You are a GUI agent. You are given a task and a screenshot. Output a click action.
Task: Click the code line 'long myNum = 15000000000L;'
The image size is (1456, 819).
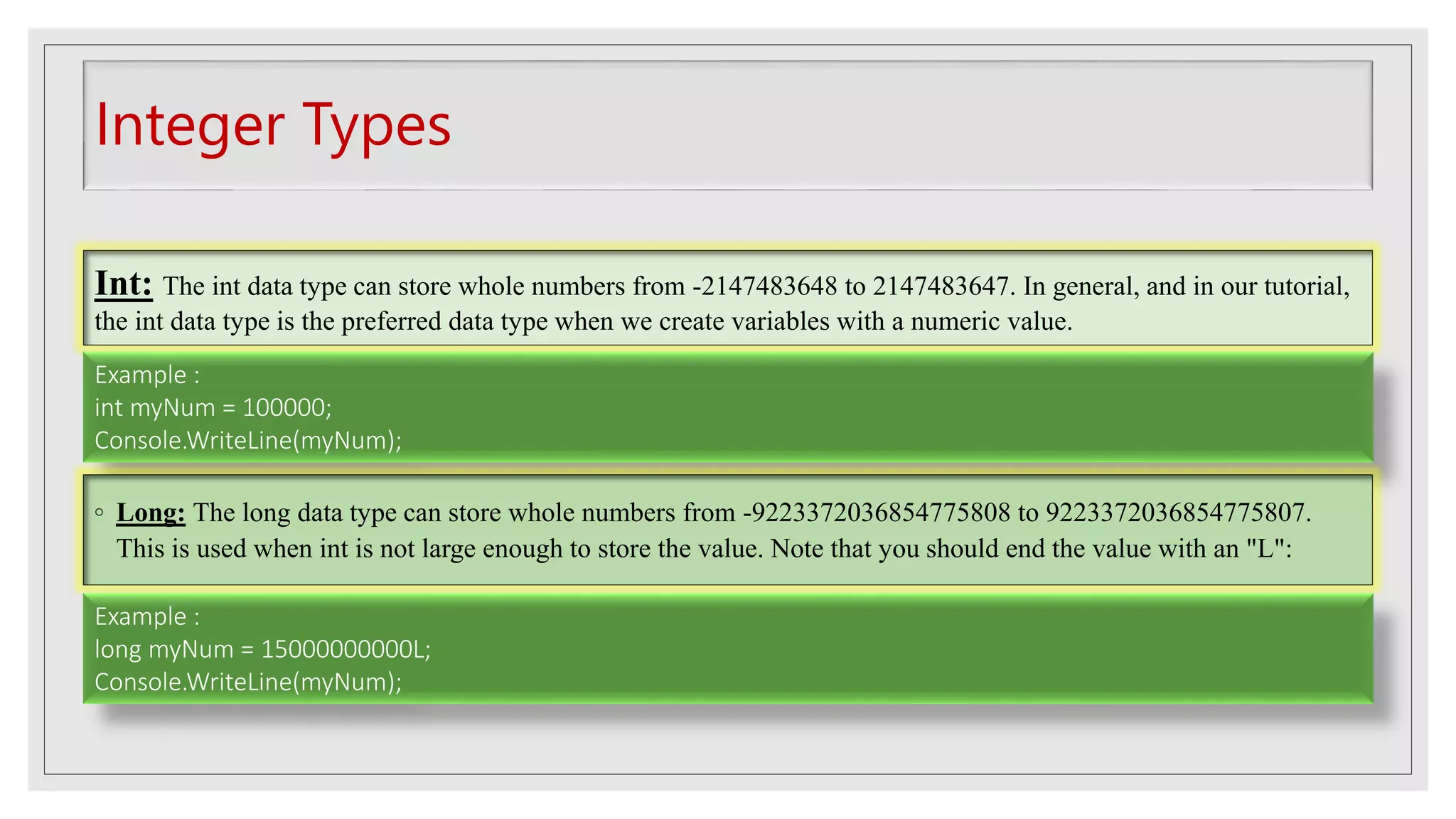[263, 649]
